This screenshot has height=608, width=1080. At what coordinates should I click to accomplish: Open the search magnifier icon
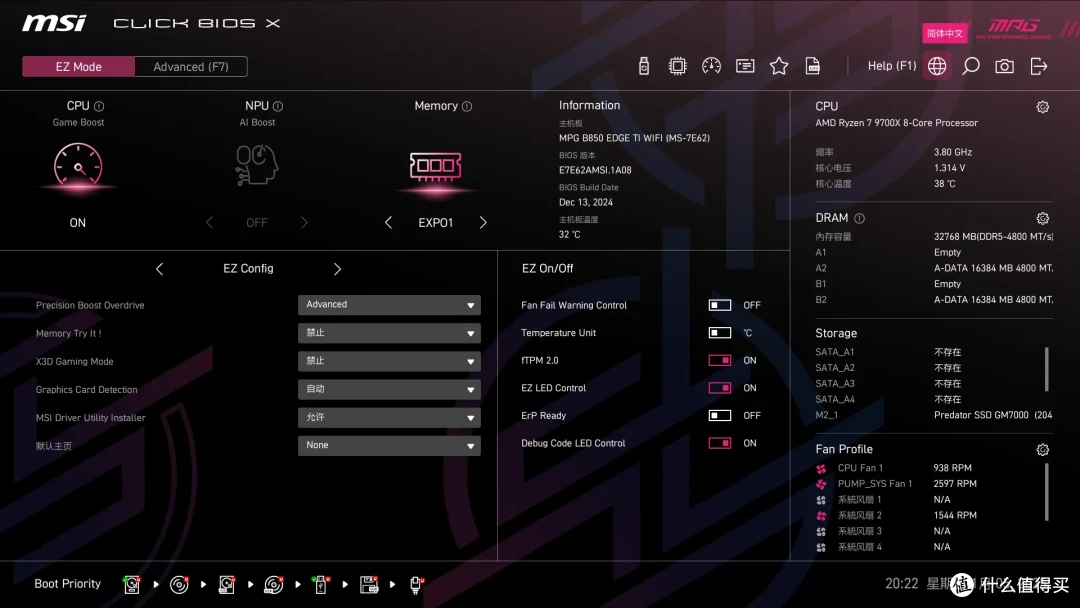970,66
